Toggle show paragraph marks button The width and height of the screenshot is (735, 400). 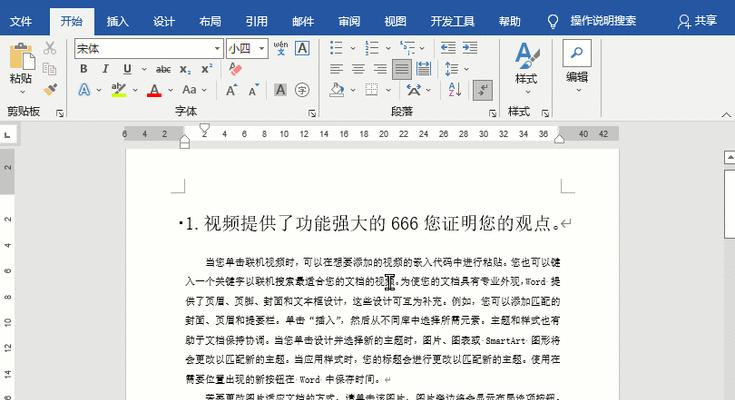coord(482,90)
